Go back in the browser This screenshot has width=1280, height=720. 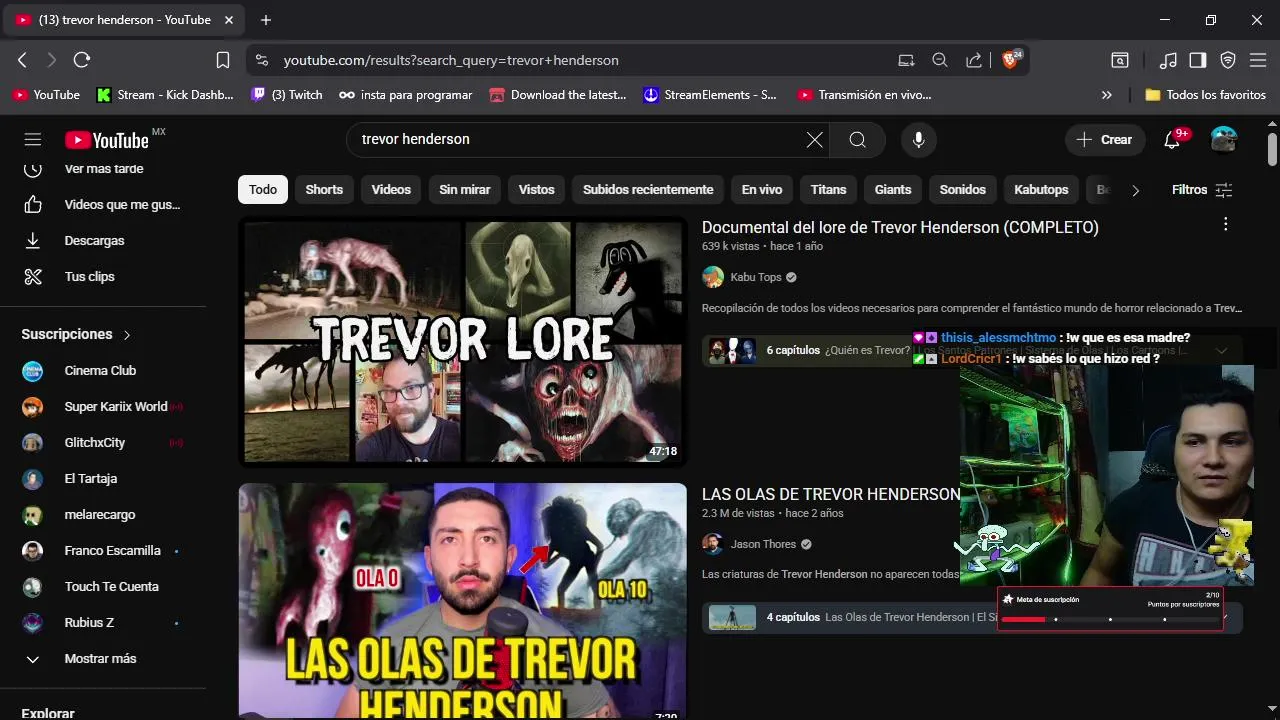tap(22, 60)
